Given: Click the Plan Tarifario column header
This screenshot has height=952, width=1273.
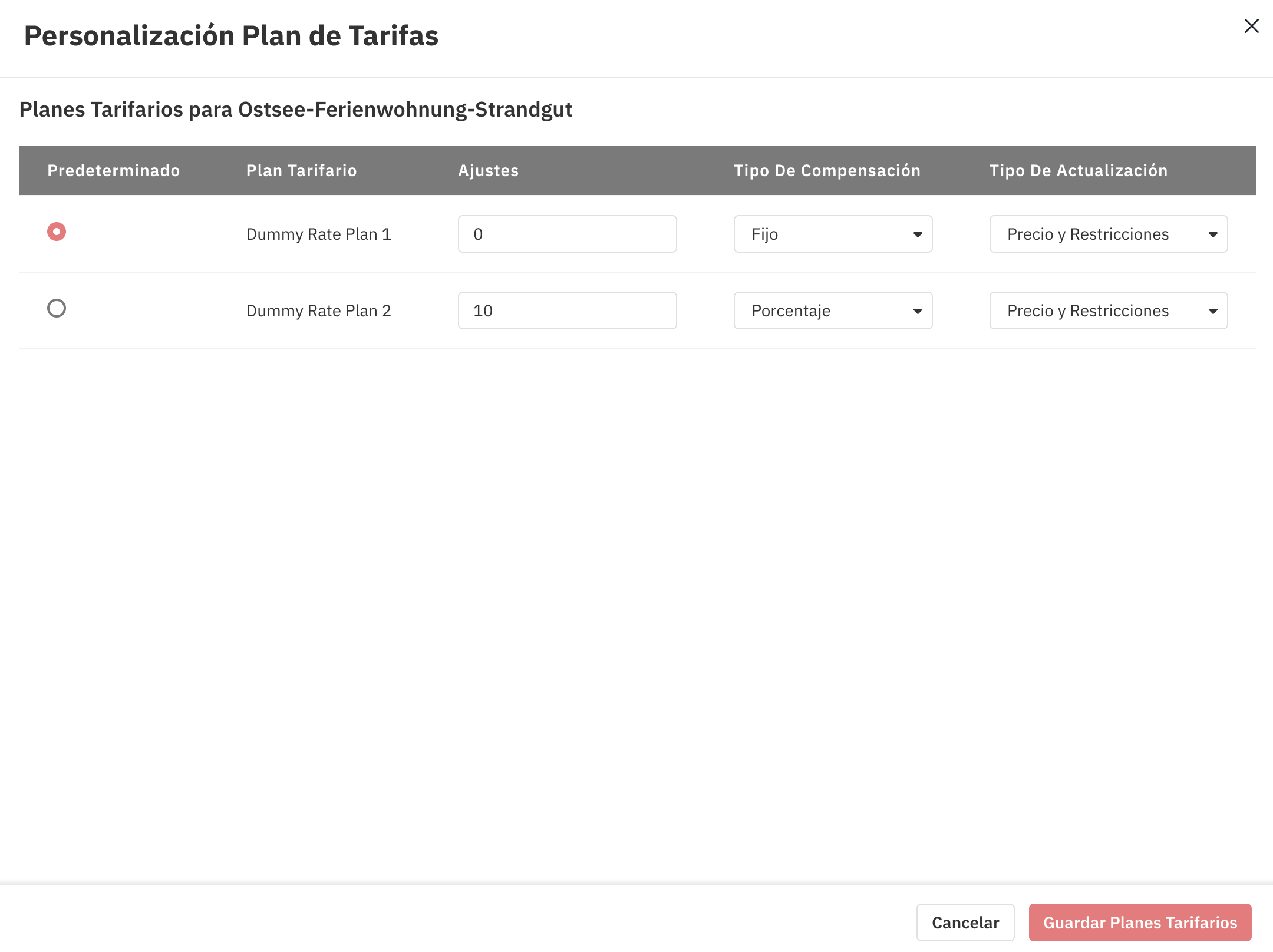Looking at the screenshot, I should pos(302,171).
